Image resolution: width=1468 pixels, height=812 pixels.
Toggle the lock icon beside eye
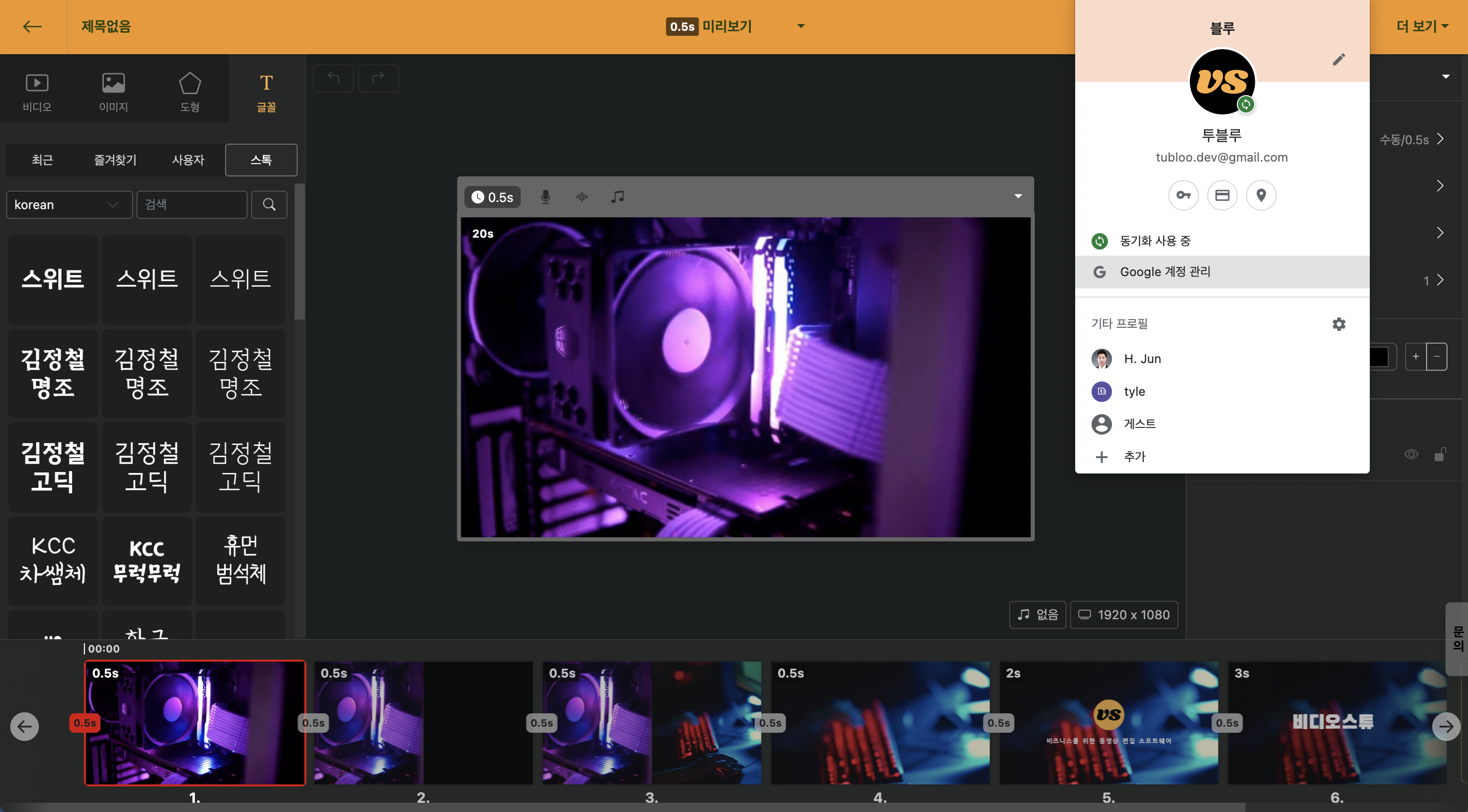[1439, 454]
